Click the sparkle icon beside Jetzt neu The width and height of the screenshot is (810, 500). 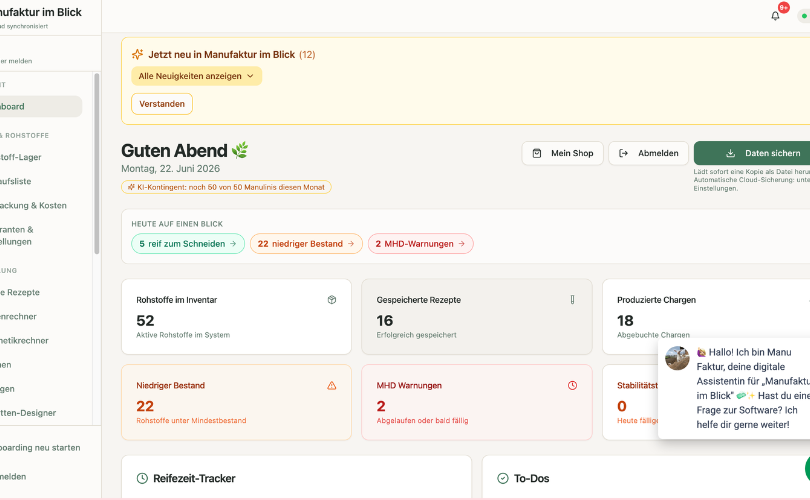[x=137, y=54]
